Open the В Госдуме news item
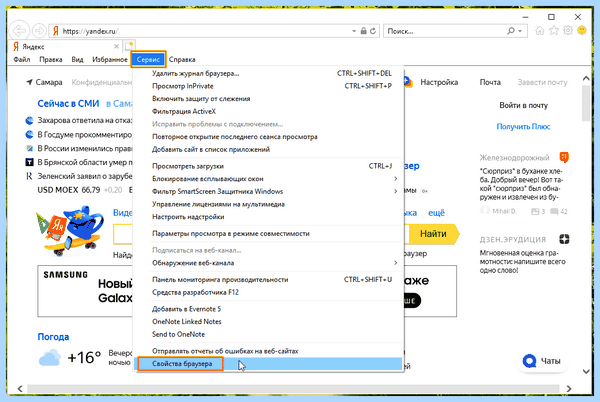 pos(84,135)
